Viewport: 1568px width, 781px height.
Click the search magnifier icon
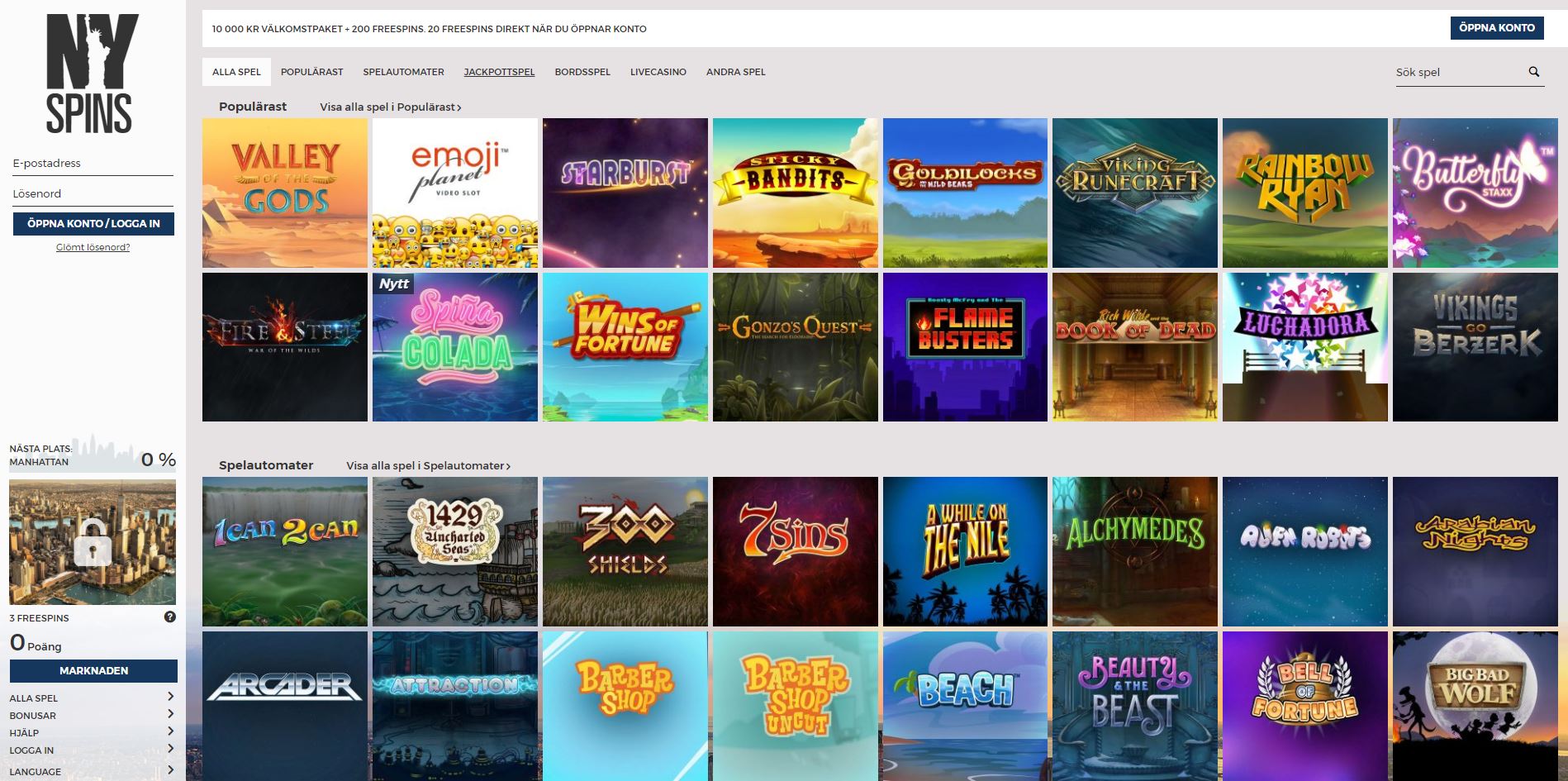(x=1533, y=72)
